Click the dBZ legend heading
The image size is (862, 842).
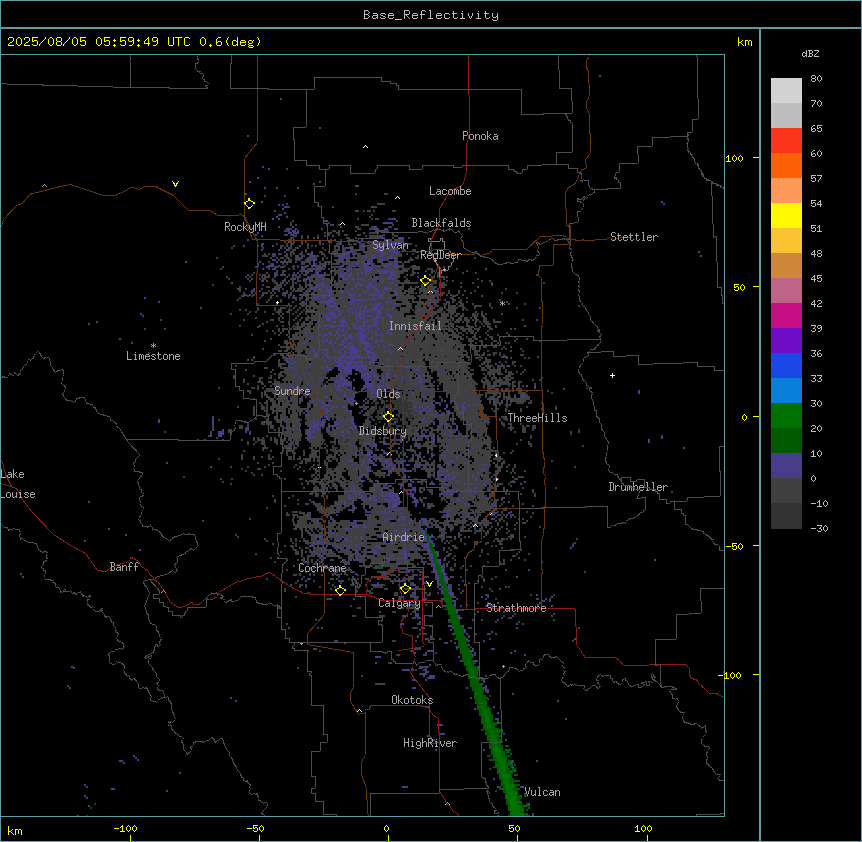point(810,53)
